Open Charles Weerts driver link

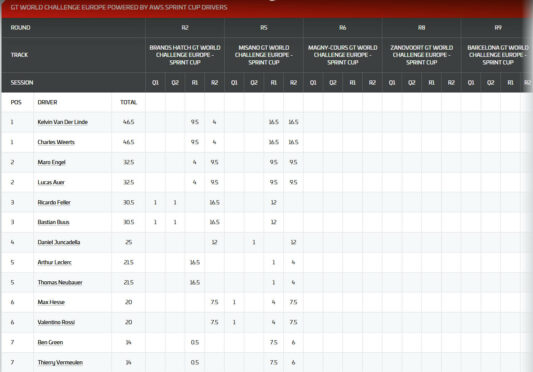coord(56,142)
